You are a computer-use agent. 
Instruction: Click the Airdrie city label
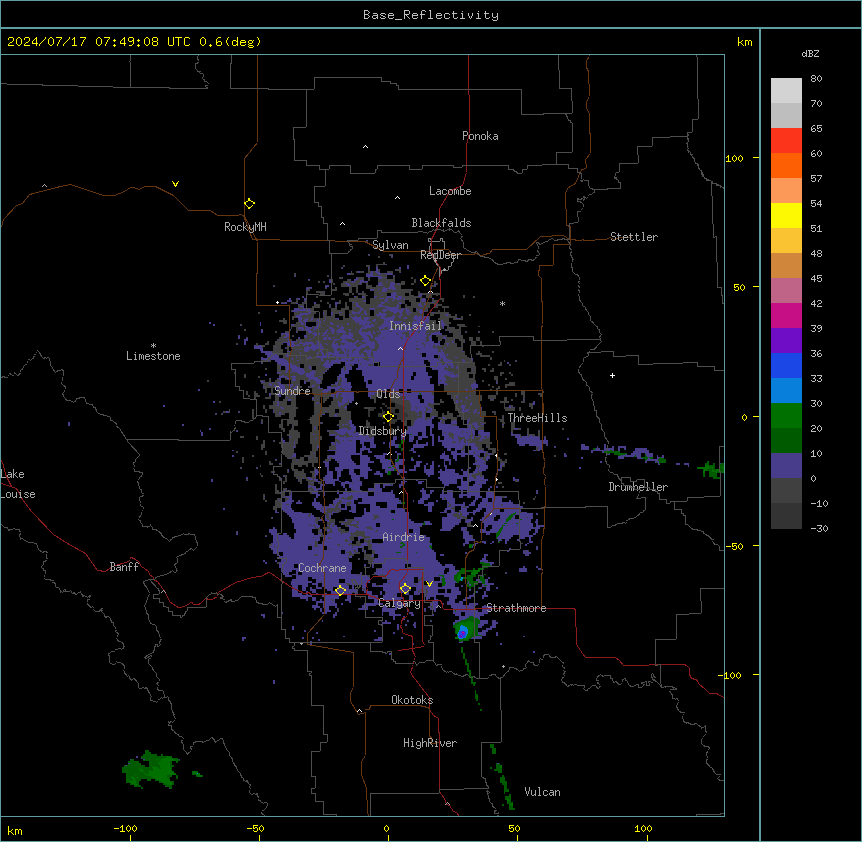[x=404, y=537]
